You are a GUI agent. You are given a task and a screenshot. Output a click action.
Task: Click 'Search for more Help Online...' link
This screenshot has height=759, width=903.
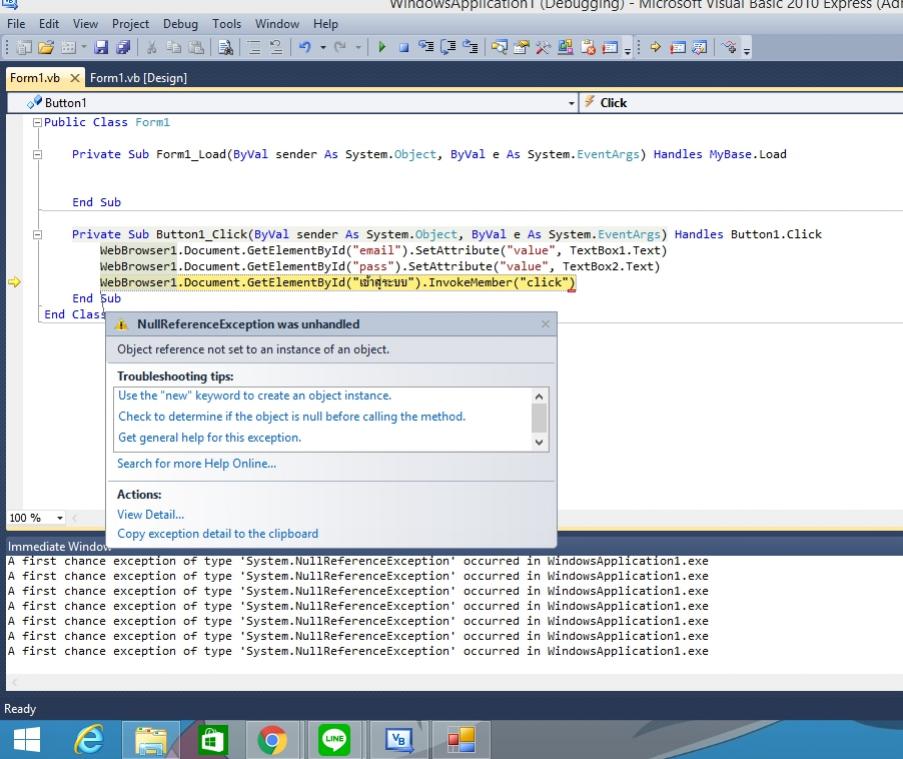pyautogui.click(x=196, y=464)
